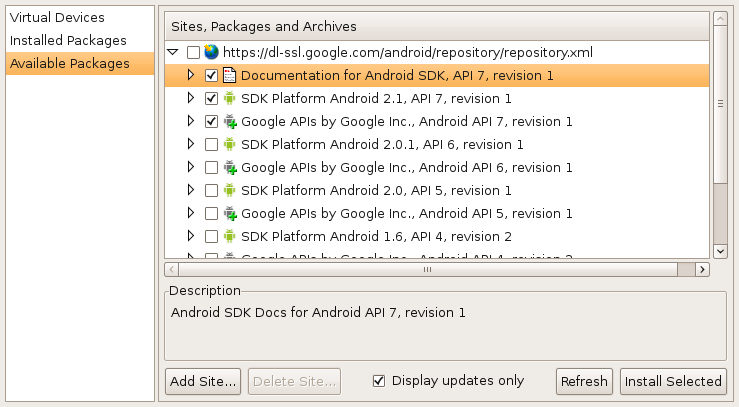
Task: Click the disabled Delete Site... button
Action: pyautogui.click(x=295, y=381)
